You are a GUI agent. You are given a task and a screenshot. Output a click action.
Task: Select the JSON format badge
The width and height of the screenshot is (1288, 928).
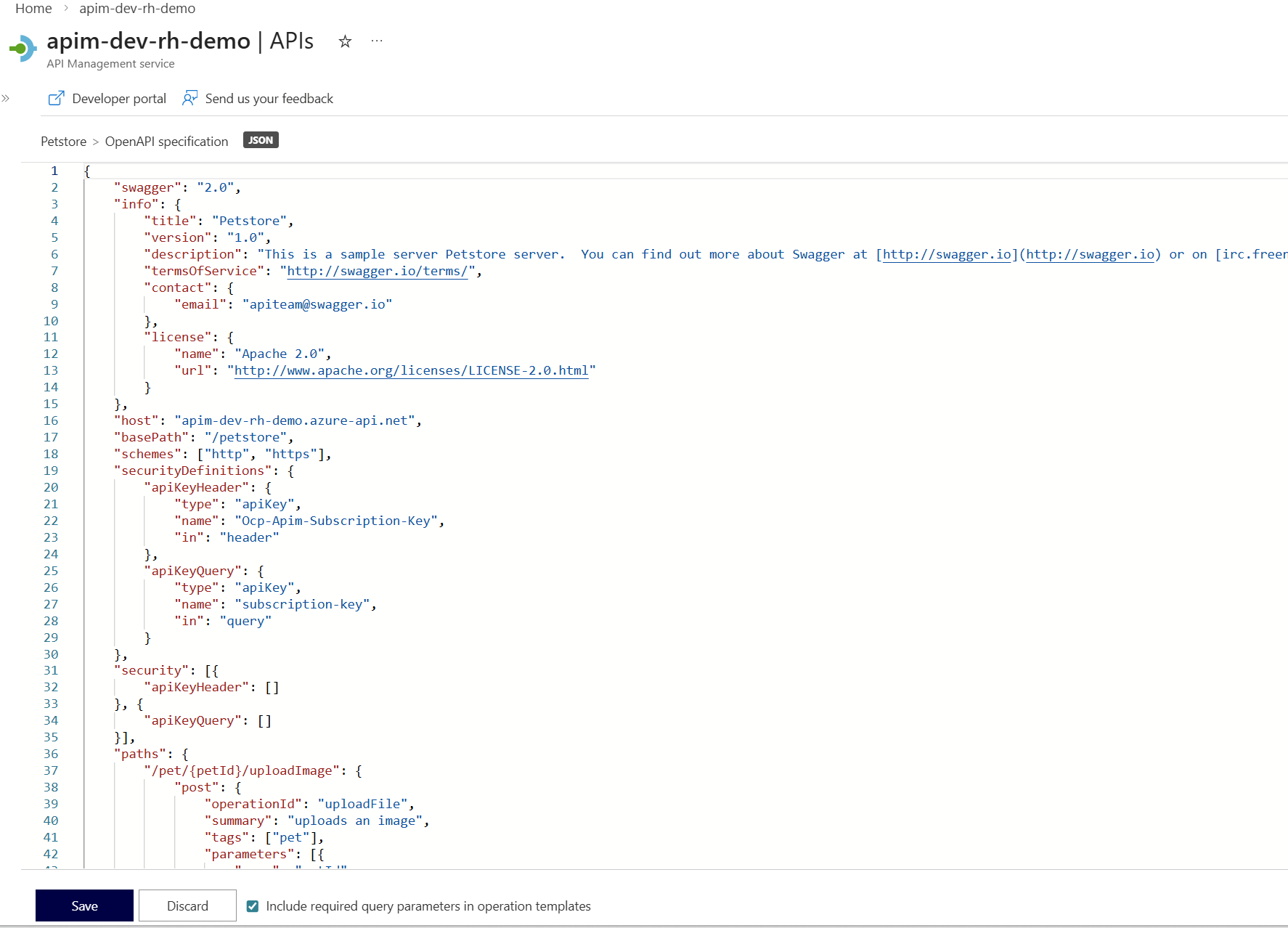point(260,139)
